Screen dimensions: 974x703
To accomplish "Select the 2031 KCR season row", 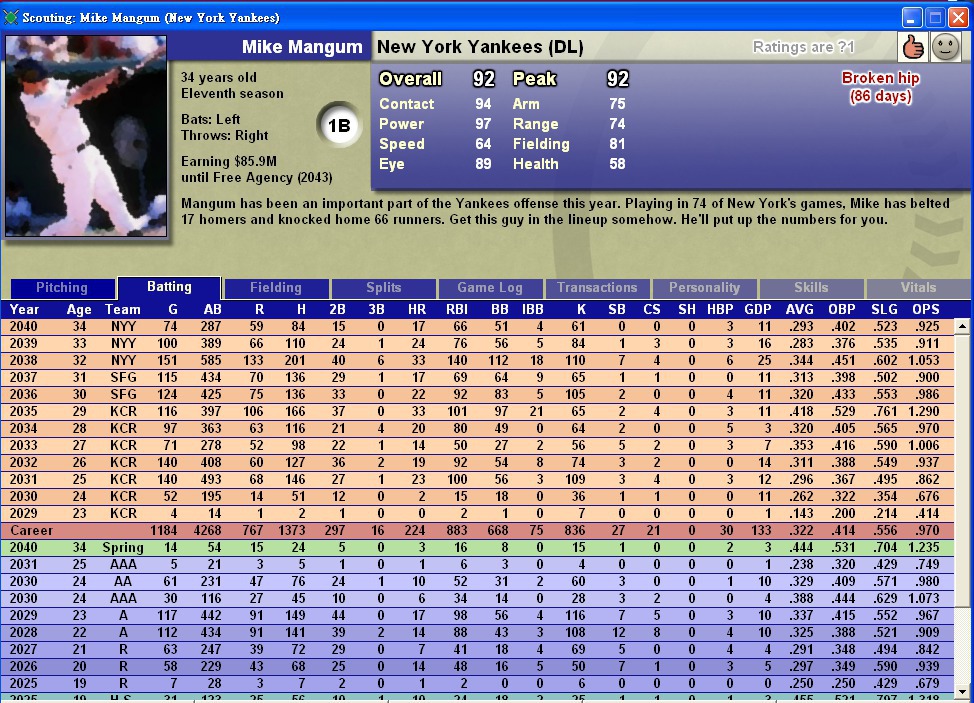I will click(477, 479).
